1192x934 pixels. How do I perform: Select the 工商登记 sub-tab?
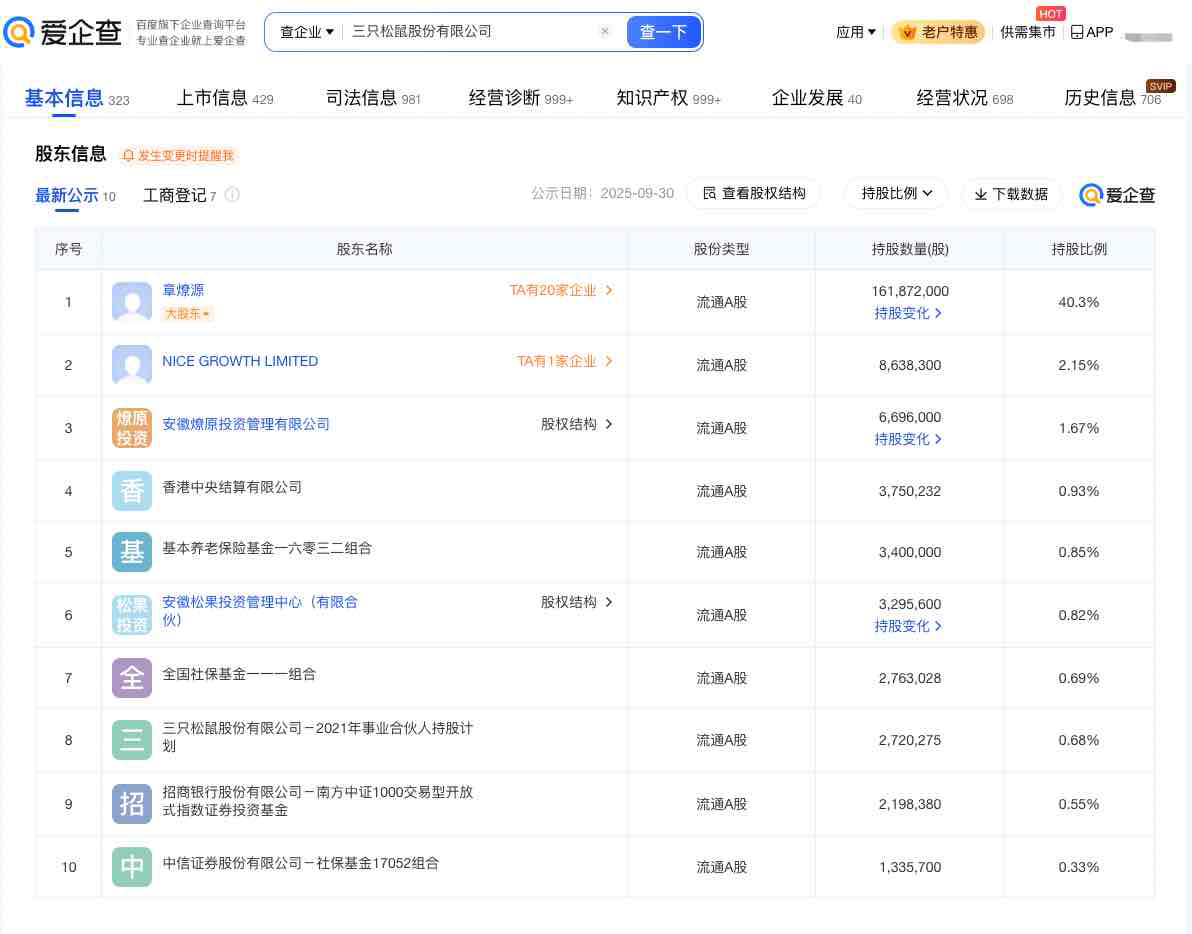pyautogui.click(x=174, y=195)
